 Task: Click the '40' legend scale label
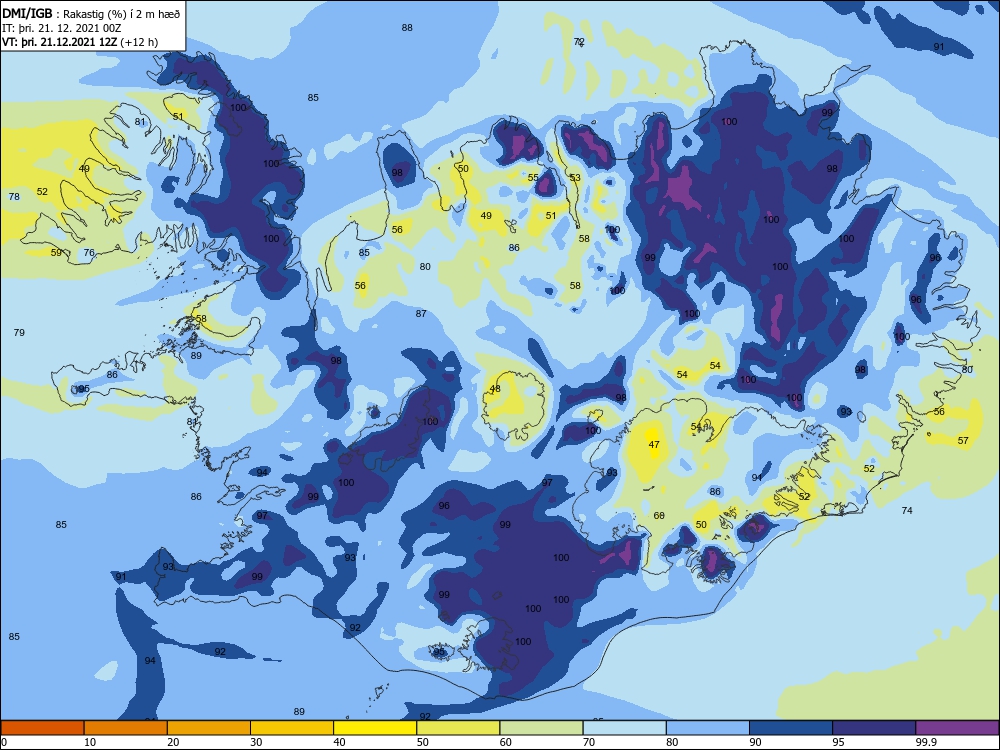339,742
